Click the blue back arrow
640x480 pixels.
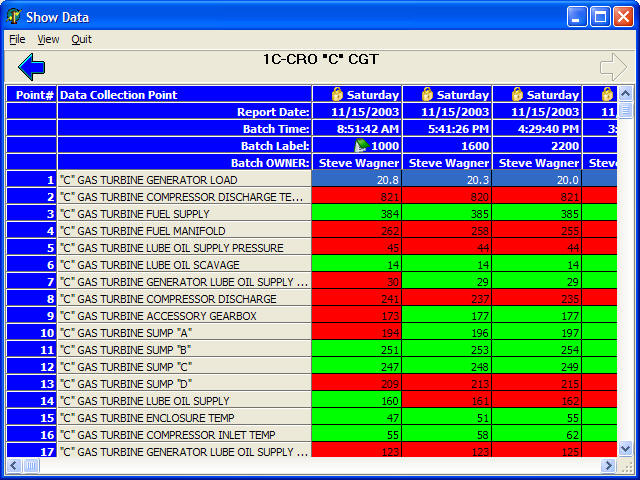tap(32, 67)
